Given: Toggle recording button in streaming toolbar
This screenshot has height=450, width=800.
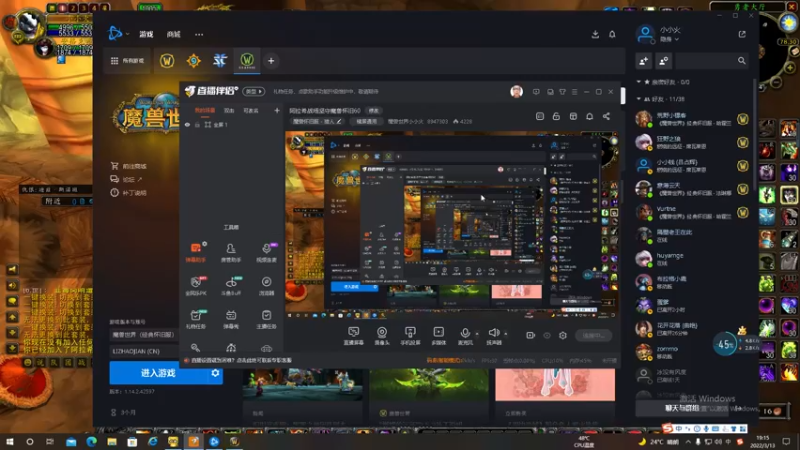Looking at the screenshot, I should point(530,336).
